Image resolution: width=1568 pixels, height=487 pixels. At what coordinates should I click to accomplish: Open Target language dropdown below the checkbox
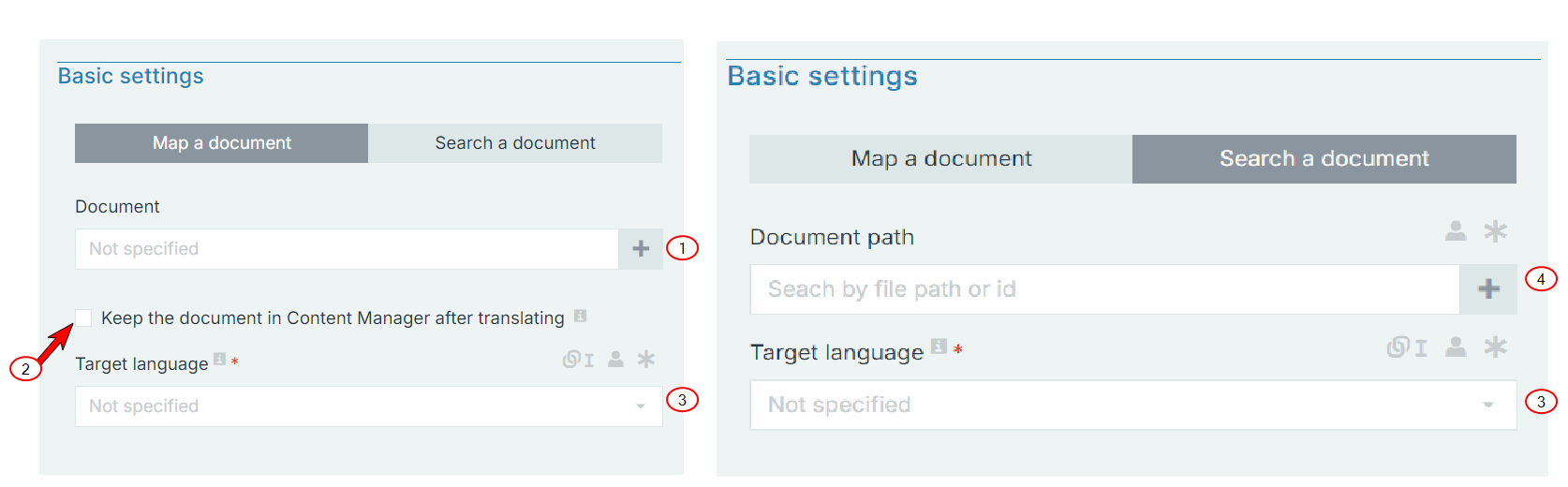click(x=369, y=406)
